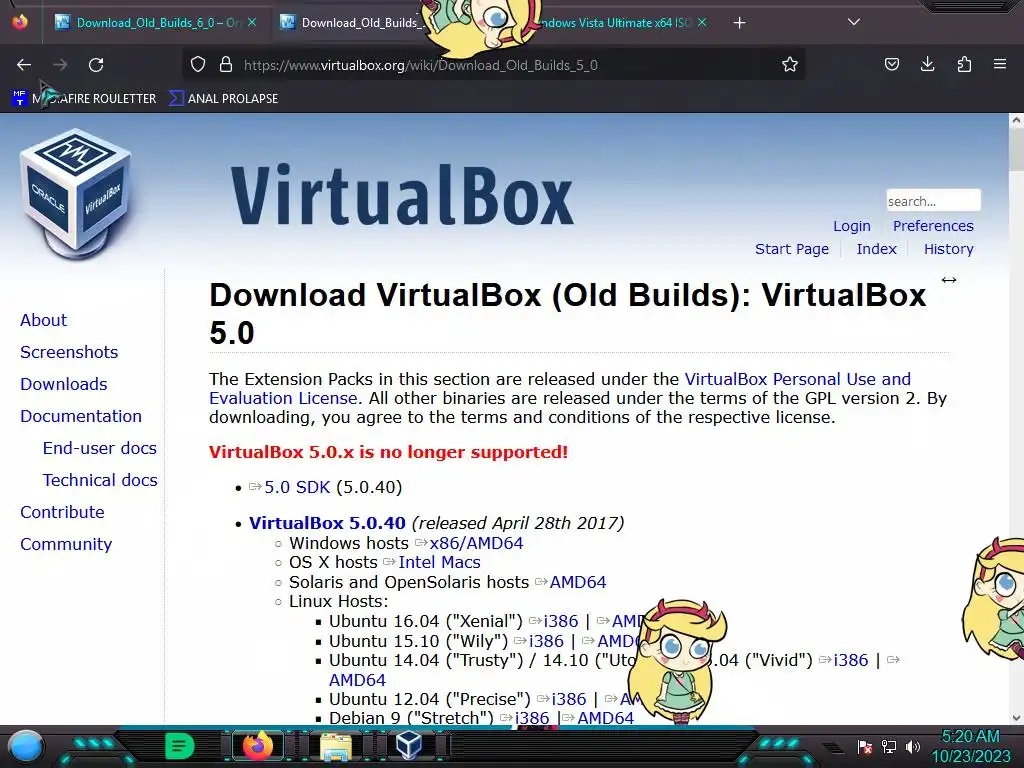Open VirtualBox Personal Use and license link
This screenshot has height=768, width=1024.
[797, 379]
